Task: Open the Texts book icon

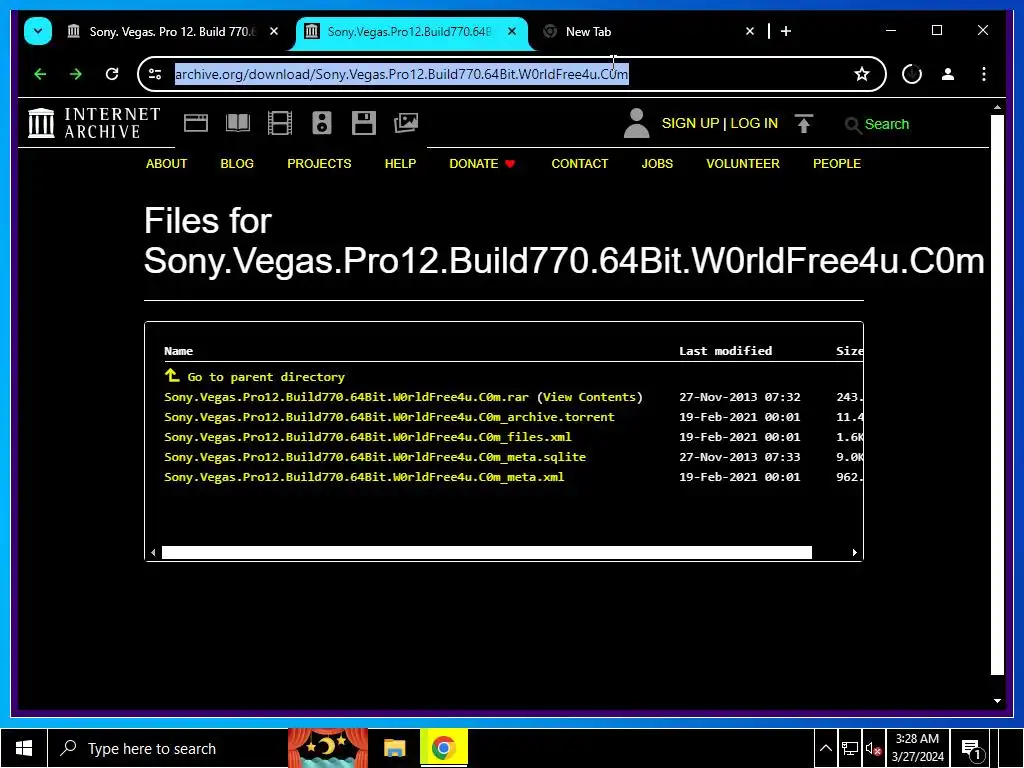Action: pos(238,123)
